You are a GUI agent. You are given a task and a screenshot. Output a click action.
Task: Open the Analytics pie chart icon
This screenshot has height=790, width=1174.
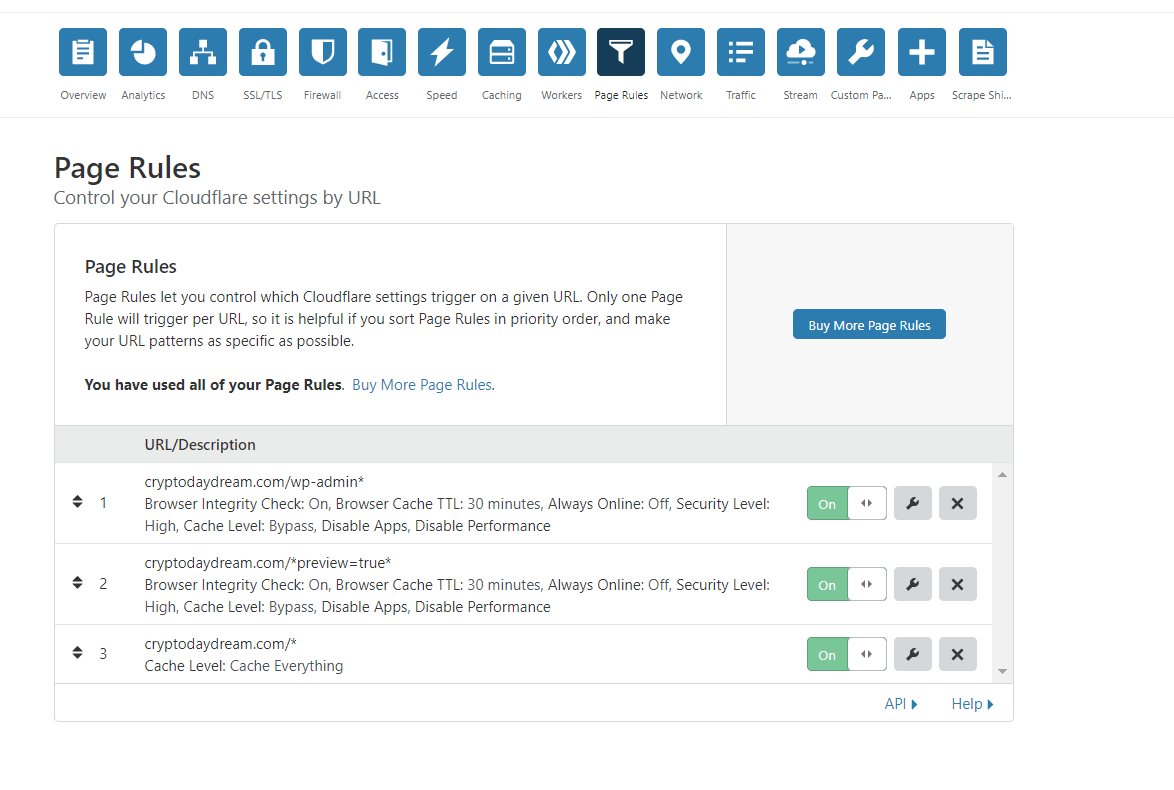[x=143, y=52]
